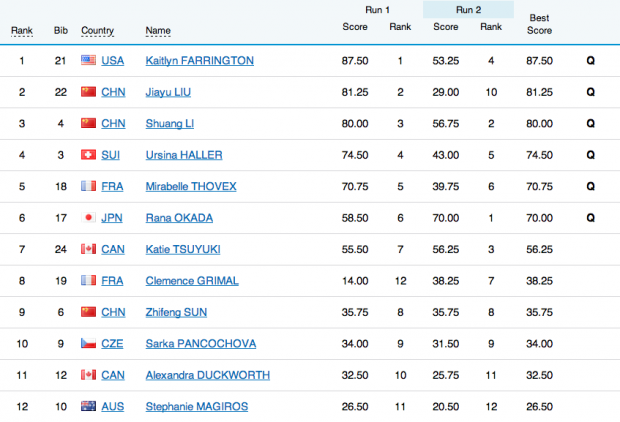Open Rana OKADA's profile link

(x=179, y=218)
